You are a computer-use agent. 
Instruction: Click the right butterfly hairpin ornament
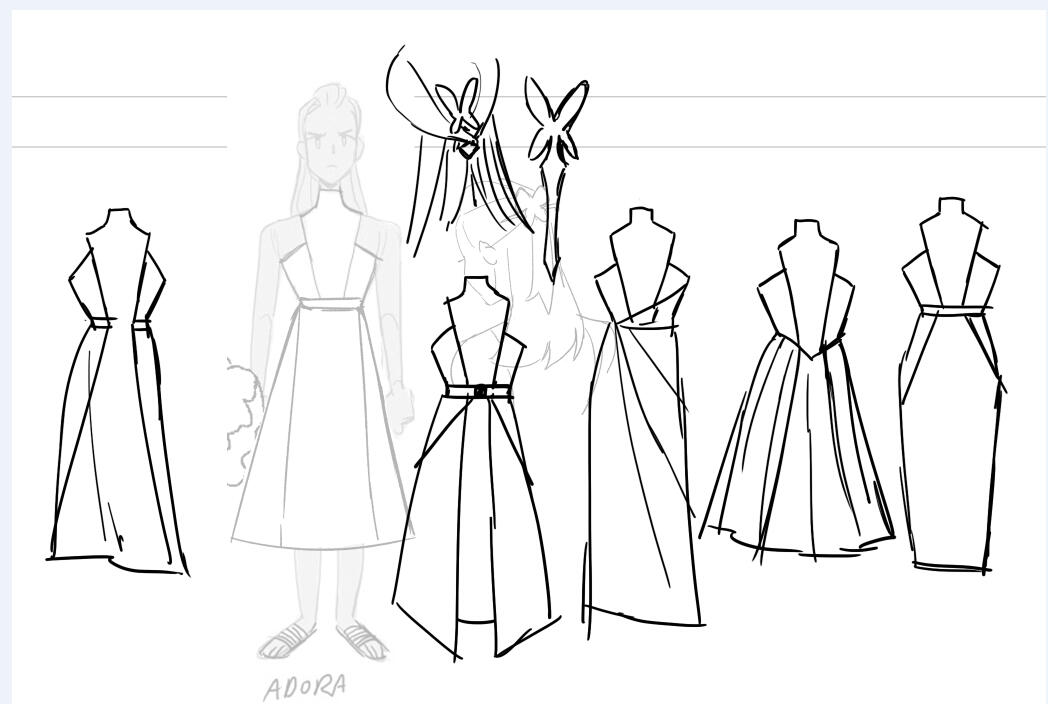click(555, 125)
